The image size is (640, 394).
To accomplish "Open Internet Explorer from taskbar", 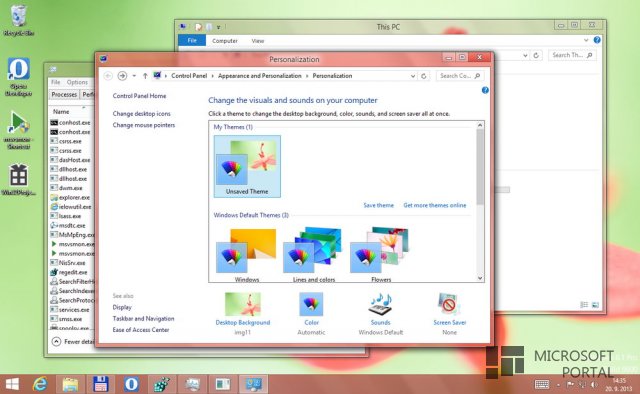I will click(40, 384).
